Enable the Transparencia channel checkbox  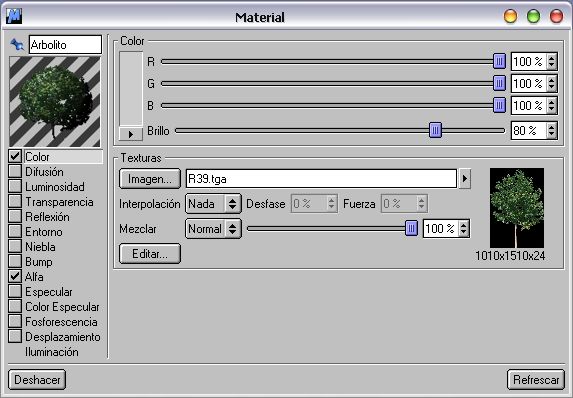(x=15, y=201)
